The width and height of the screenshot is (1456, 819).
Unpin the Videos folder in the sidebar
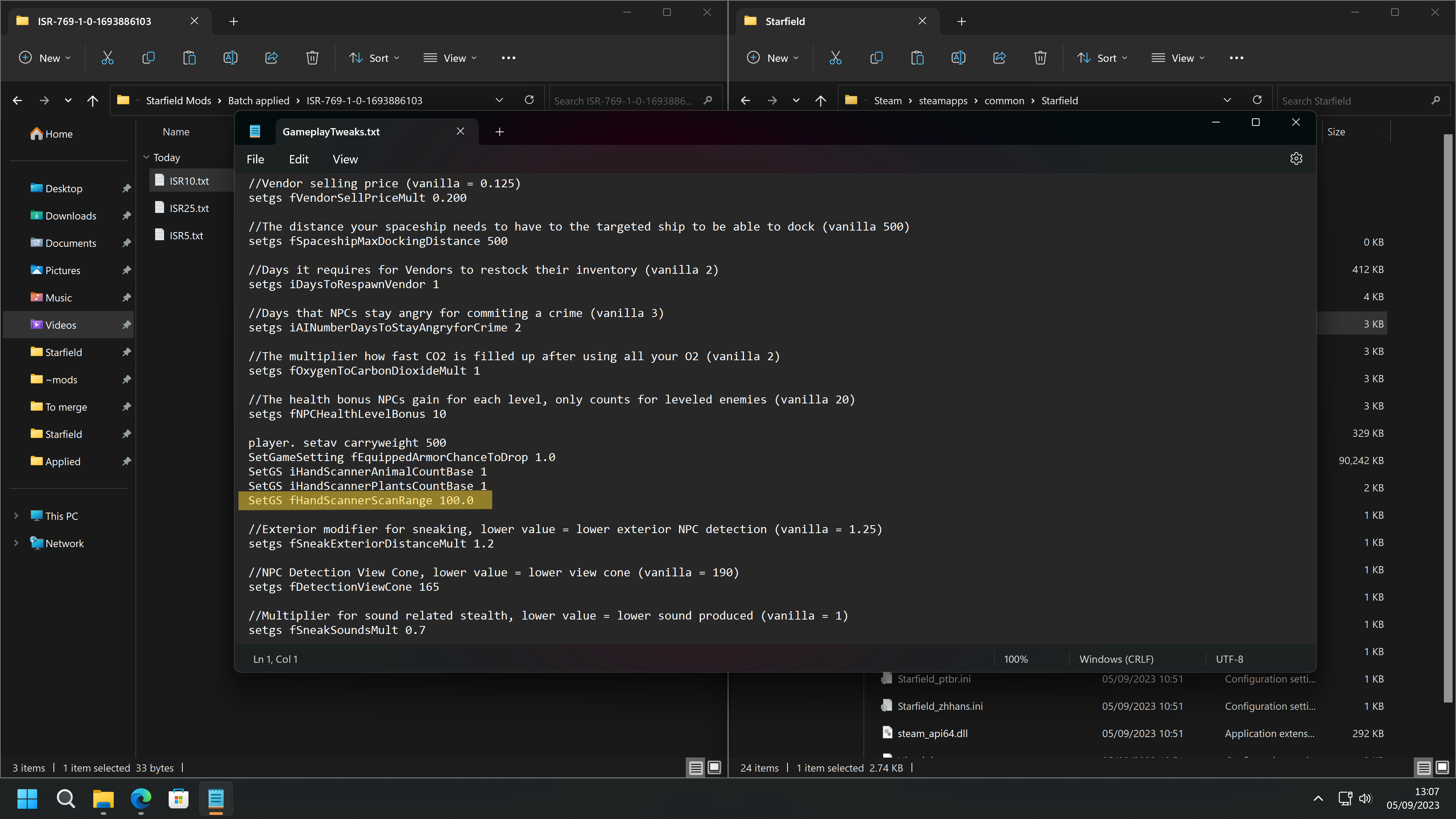[x=127, y=325]
